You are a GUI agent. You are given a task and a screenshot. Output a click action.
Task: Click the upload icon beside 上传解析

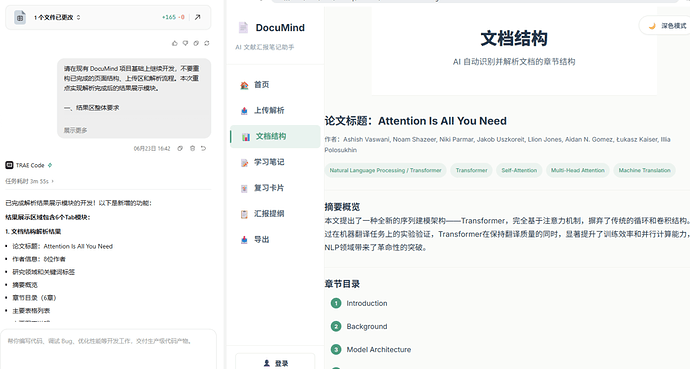tap(244, 111)
